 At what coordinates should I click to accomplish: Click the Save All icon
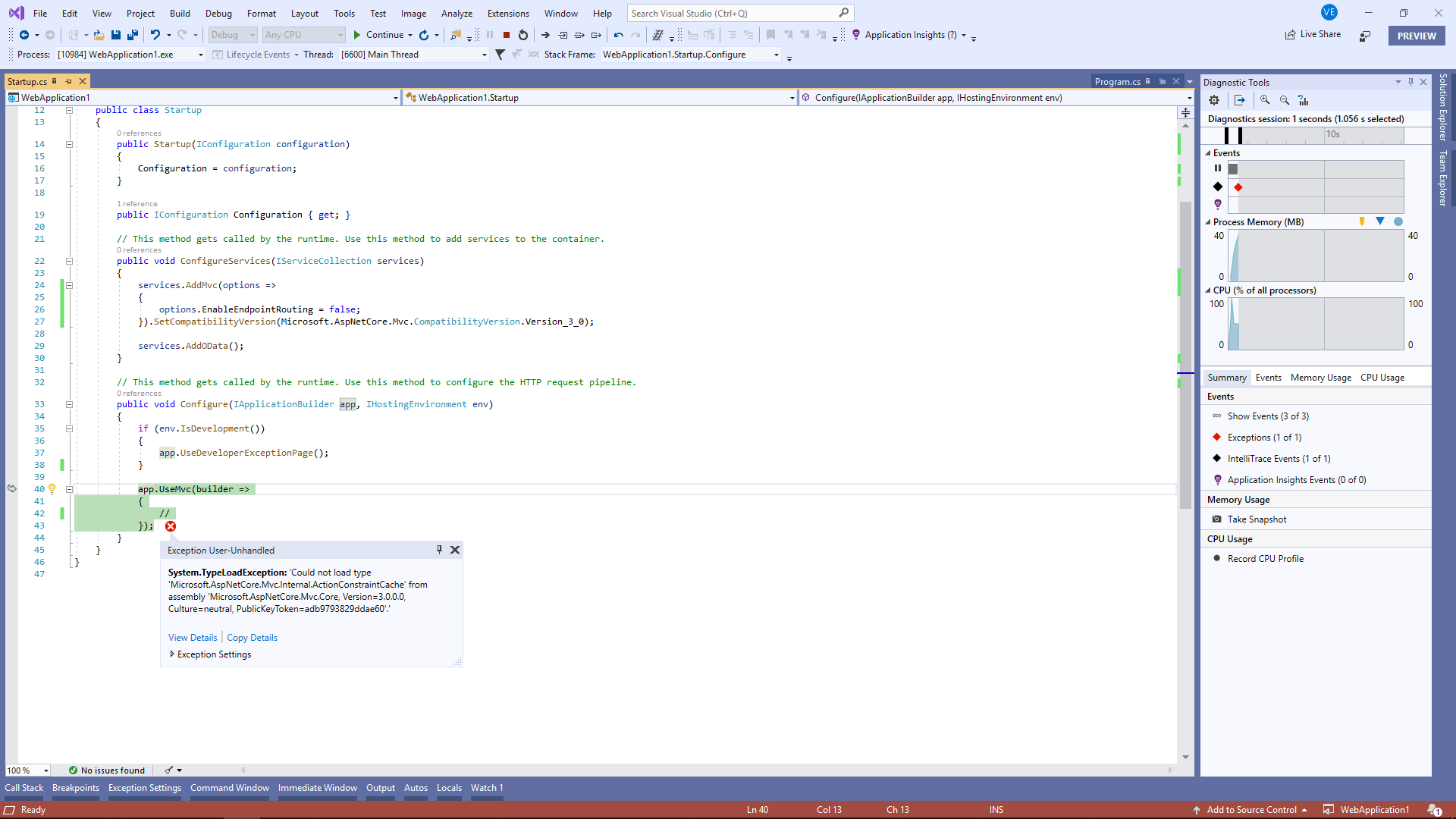point(133,35)
